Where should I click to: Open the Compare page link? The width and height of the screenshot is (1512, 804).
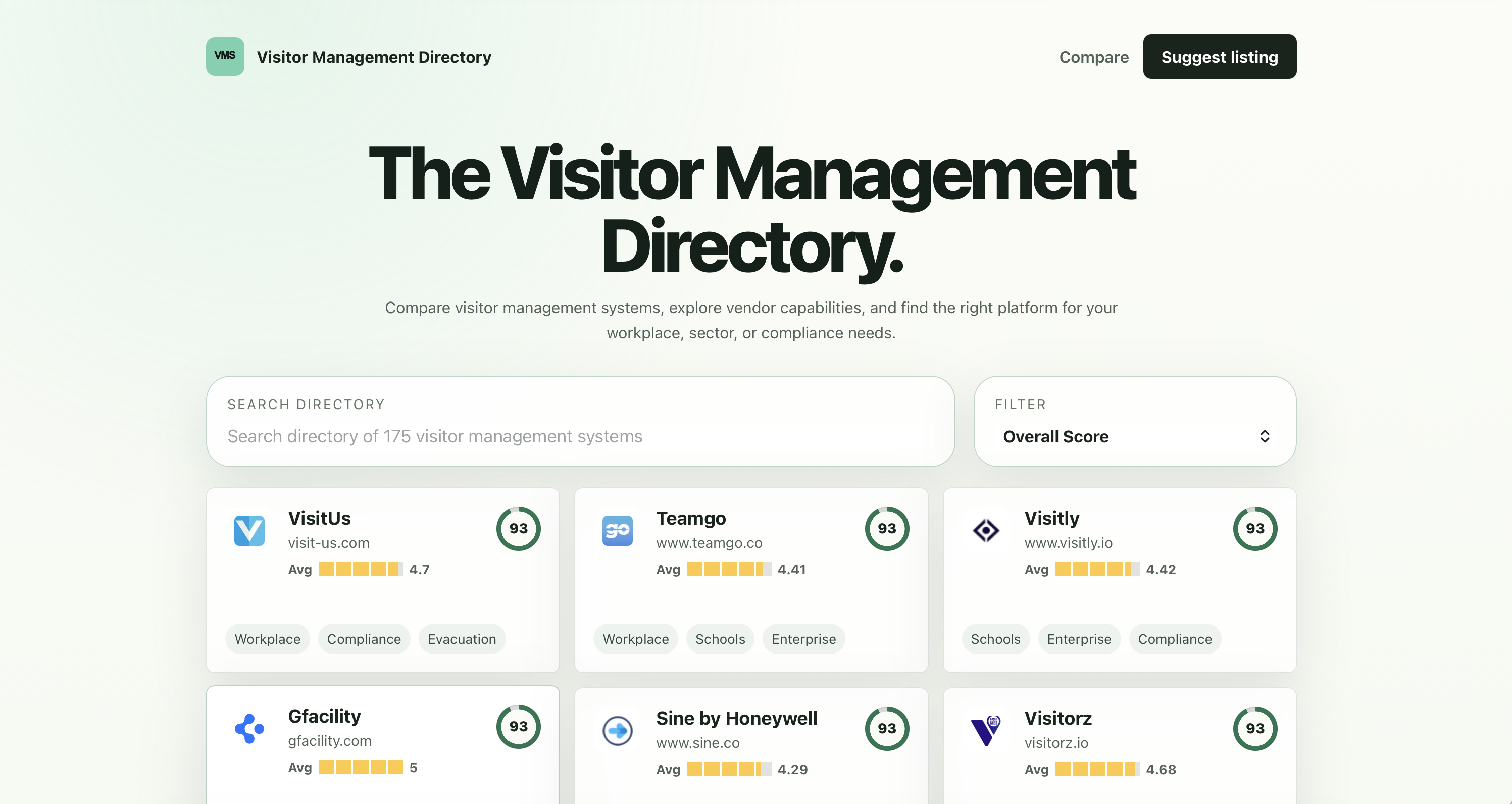[x=1093, y=57]
